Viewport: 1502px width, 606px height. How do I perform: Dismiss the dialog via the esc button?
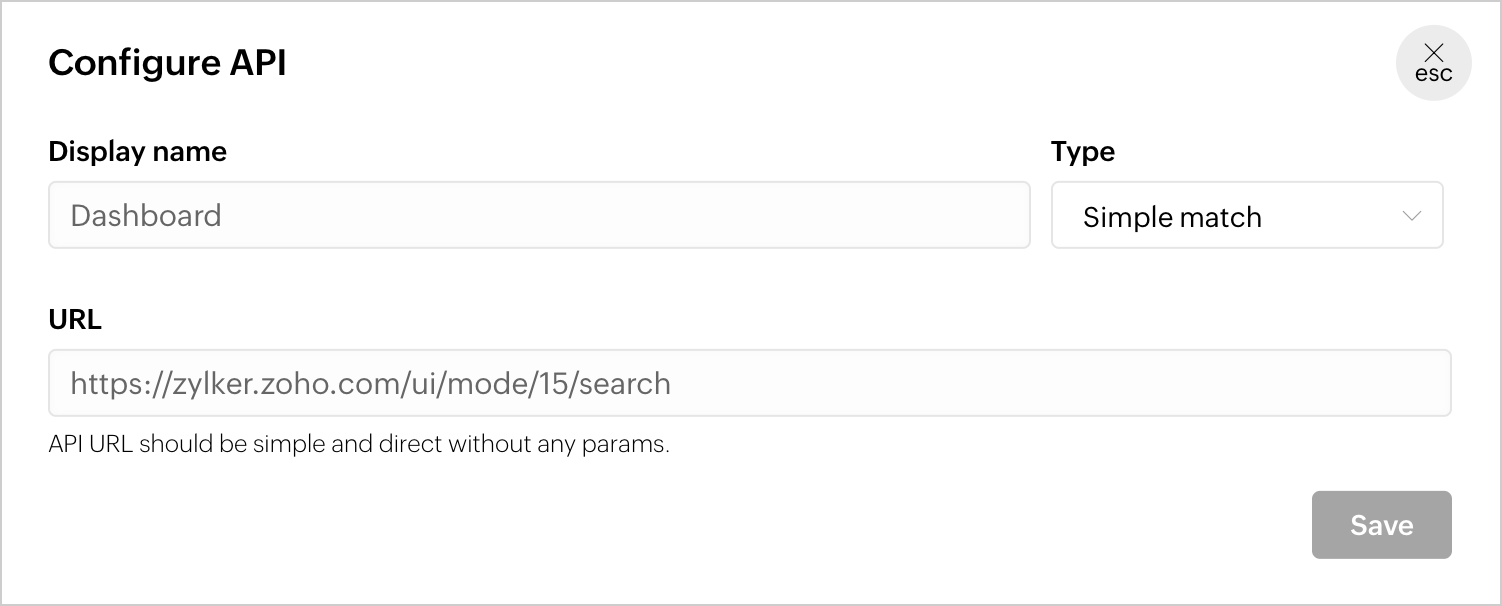[x=1434, y=63]
